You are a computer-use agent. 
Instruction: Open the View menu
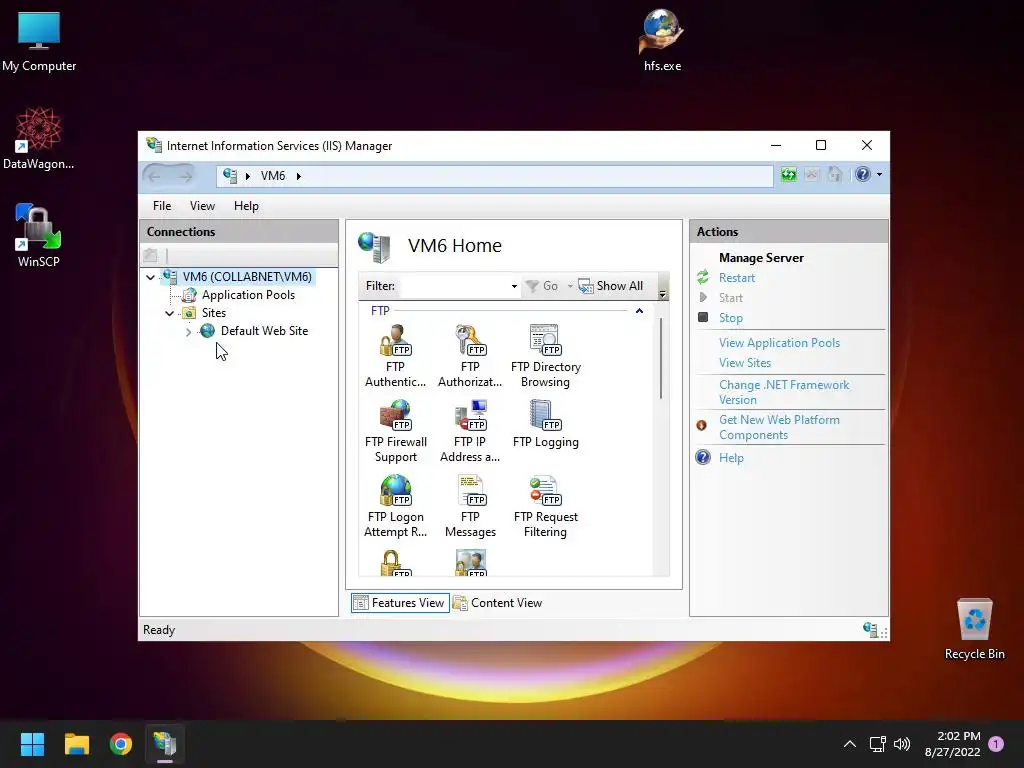click(202, 206)
